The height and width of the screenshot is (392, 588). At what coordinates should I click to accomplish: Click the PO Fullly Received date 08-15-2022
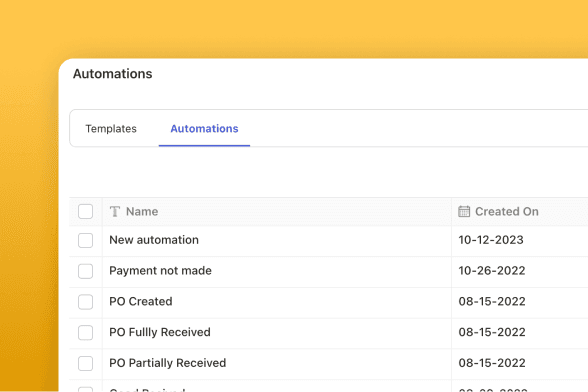pos(492,332)
